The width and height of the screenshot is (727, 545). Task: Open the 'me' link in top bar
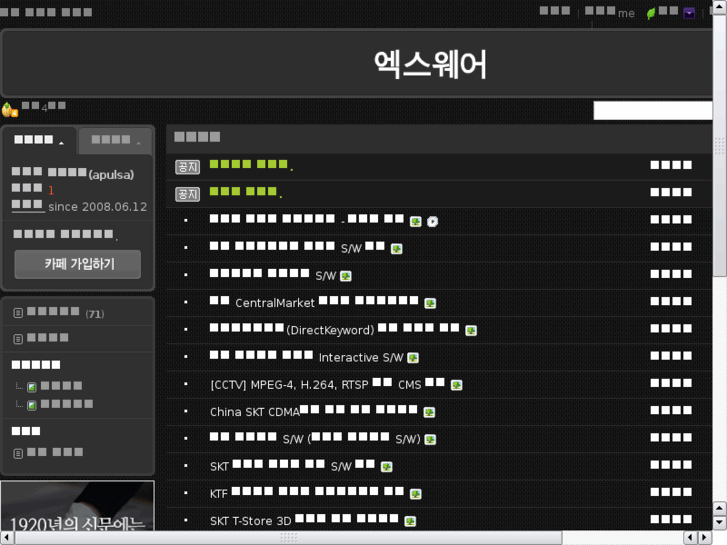(626, 14)
